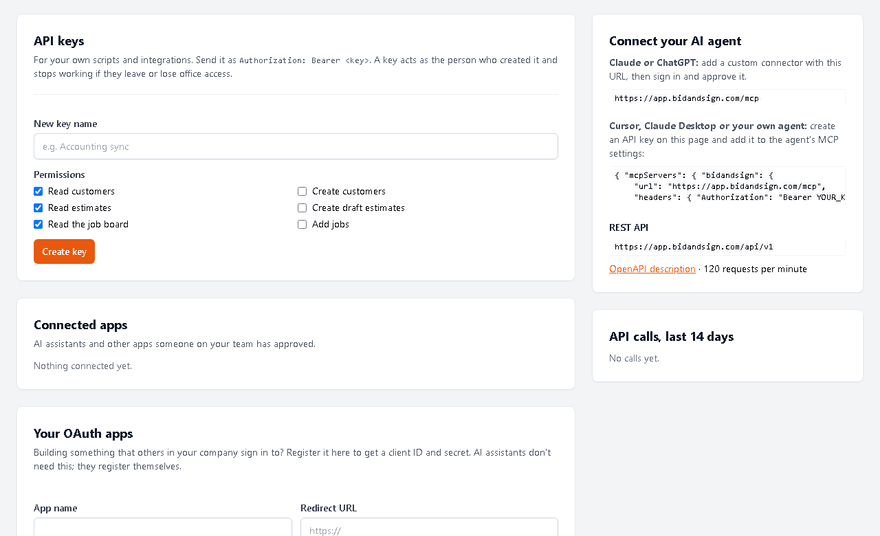Click the Your OAuth apps heading
Image resolution: width=880 pixels, height=536 pixels.
tap(83, 433)
